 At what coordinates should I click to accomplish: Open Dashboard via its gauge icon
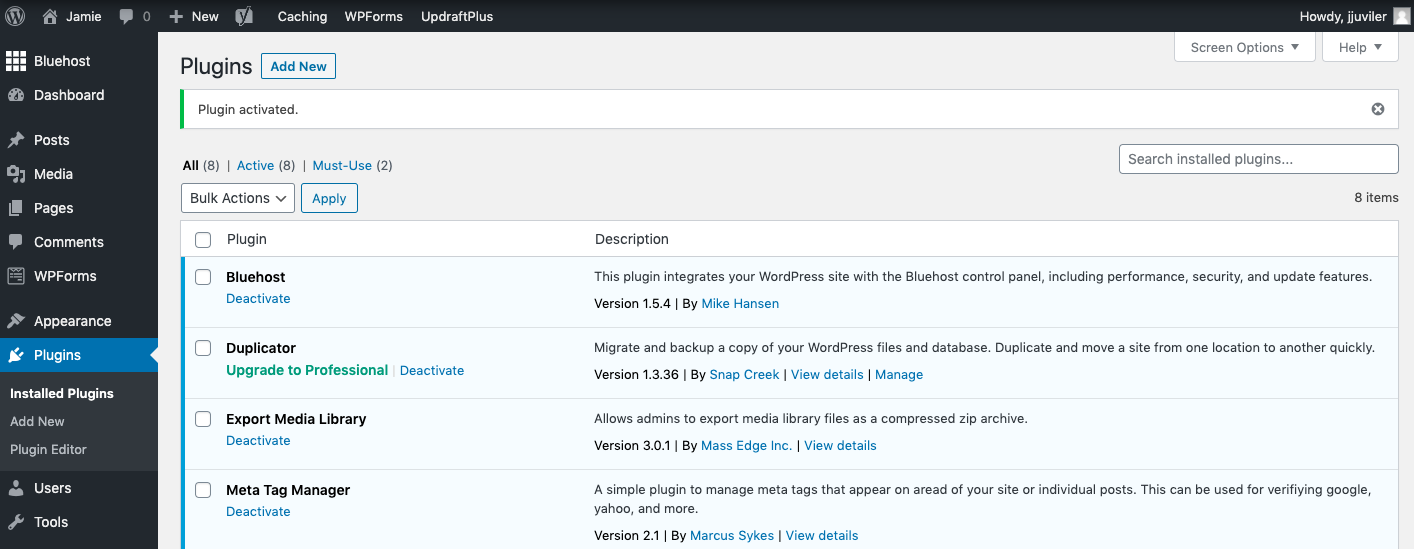pyautogui.click(x=16, y=95)
